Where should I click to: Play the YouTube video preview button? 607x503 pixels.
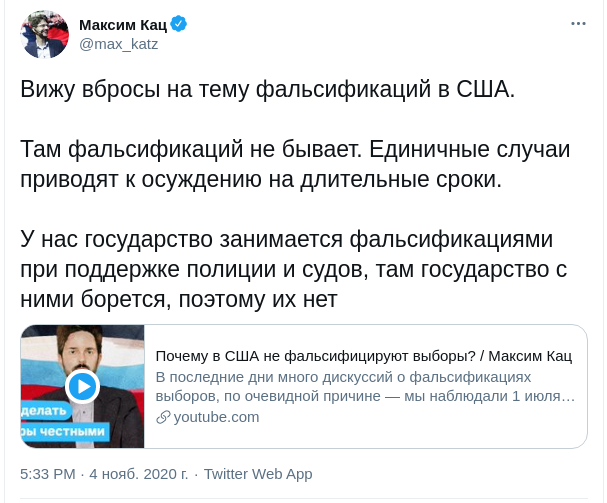(82, 386)
